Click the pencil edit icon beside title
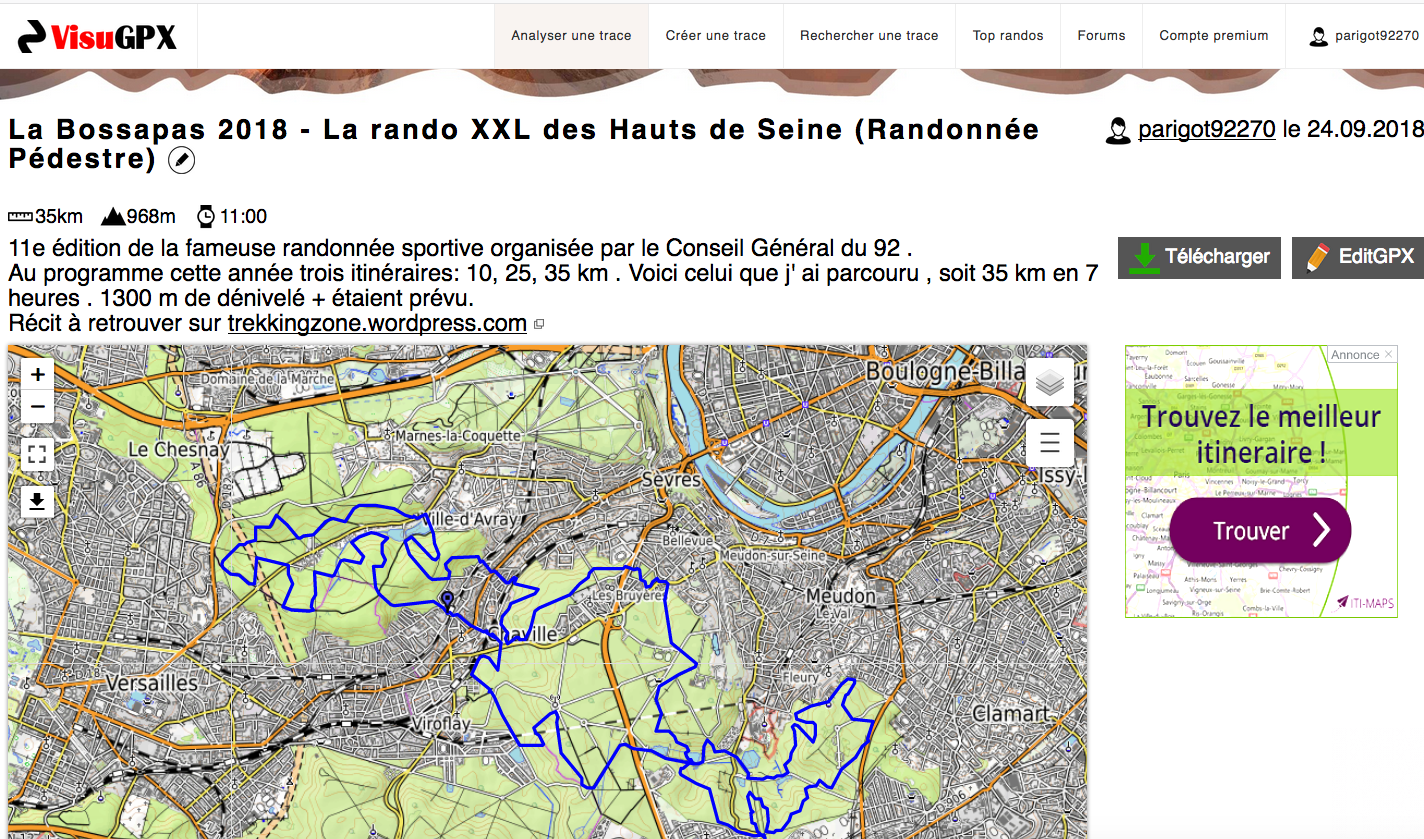The height and width of the screenshot is (839, 1424). [x=181, y=160]
